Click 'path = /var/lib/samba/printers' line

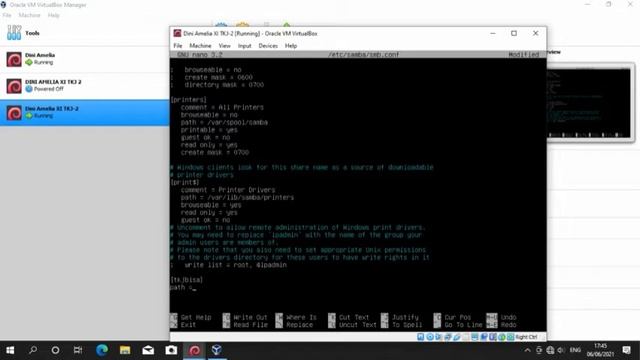click(x=237, y=198)
